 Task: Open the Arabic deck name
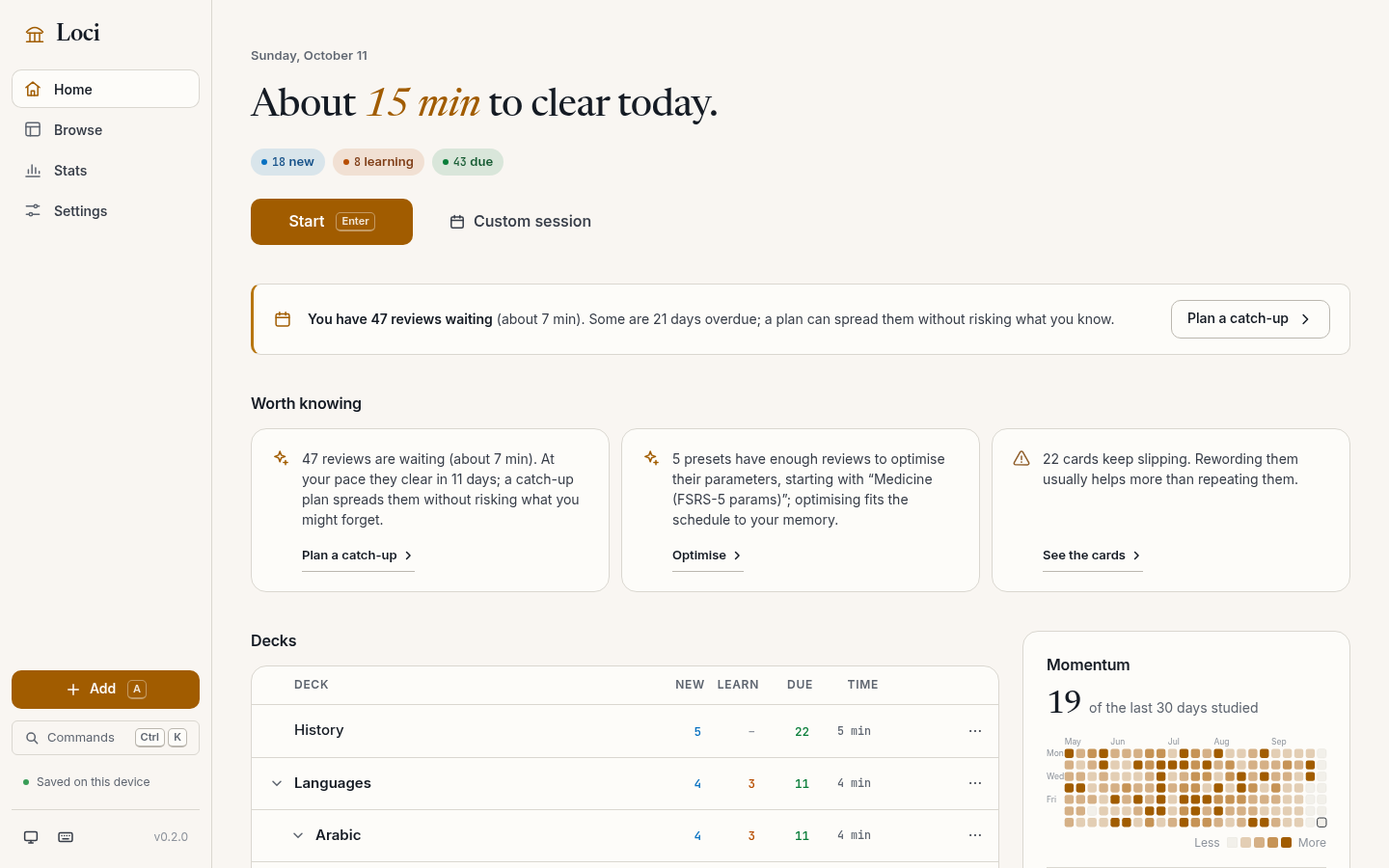338,835
